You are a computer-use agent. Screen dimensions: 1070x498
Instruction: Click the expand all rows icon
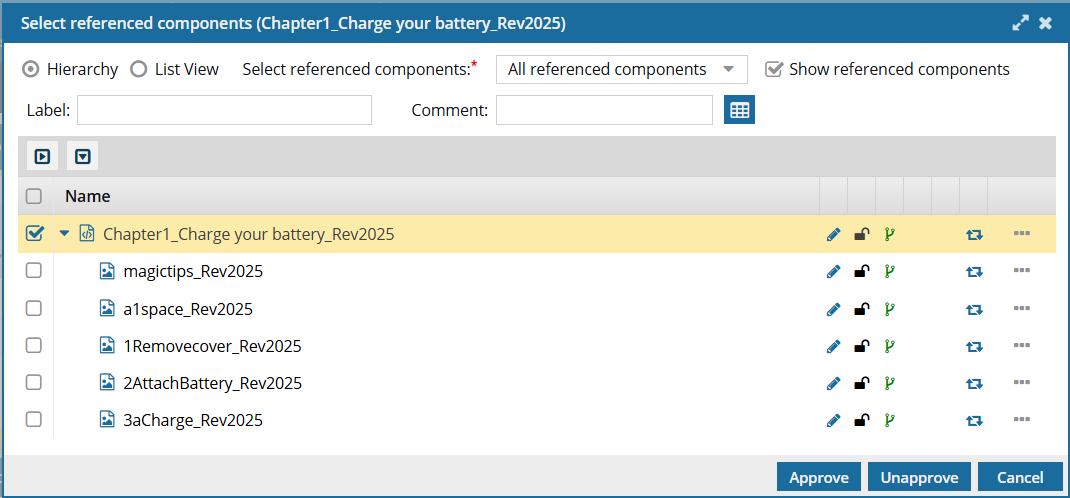pos(43,156)
